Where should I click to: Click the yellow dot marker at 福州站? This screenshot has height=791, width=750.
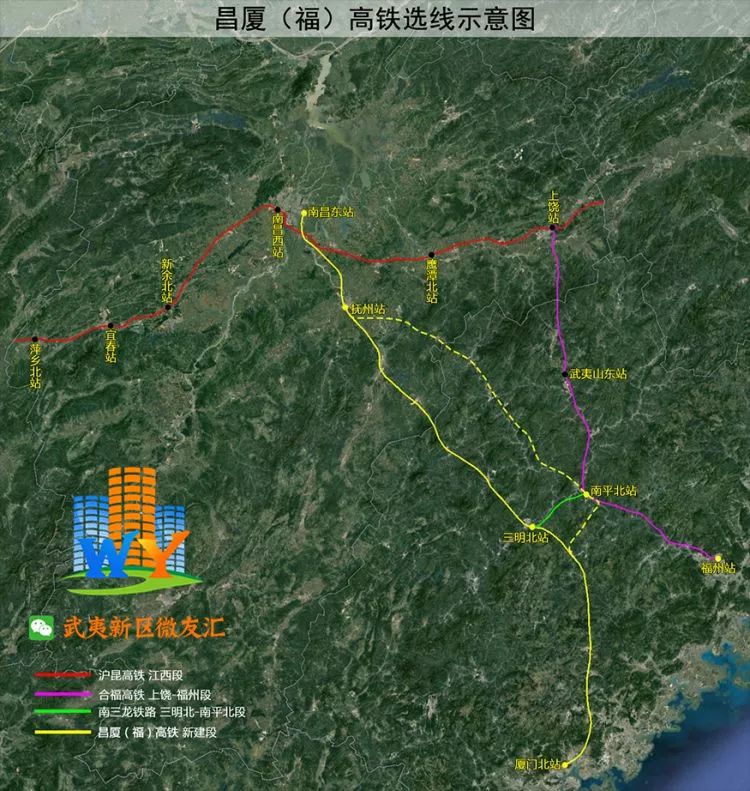(x=718, y=558)
